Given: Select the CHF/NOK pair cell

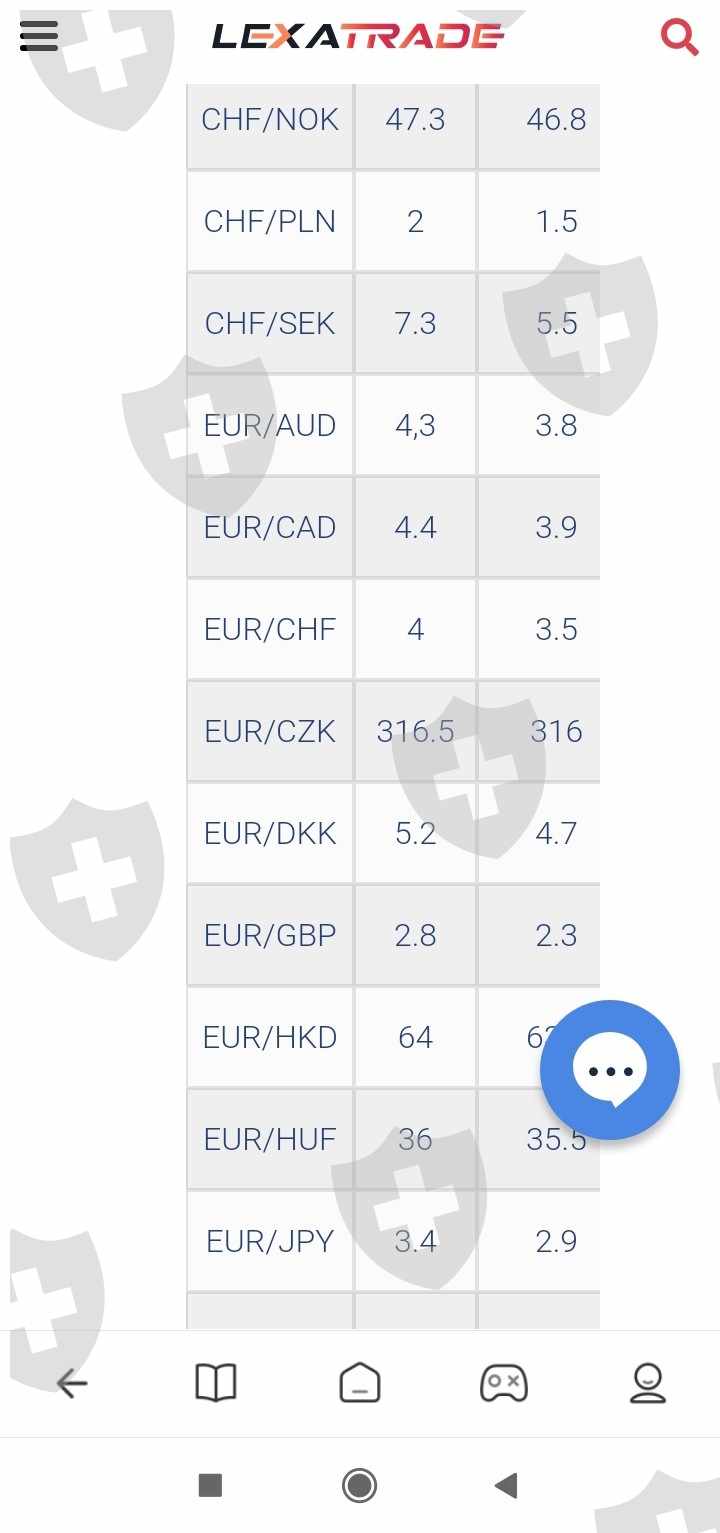Looking at the screenshot, I should coord(270,120).
